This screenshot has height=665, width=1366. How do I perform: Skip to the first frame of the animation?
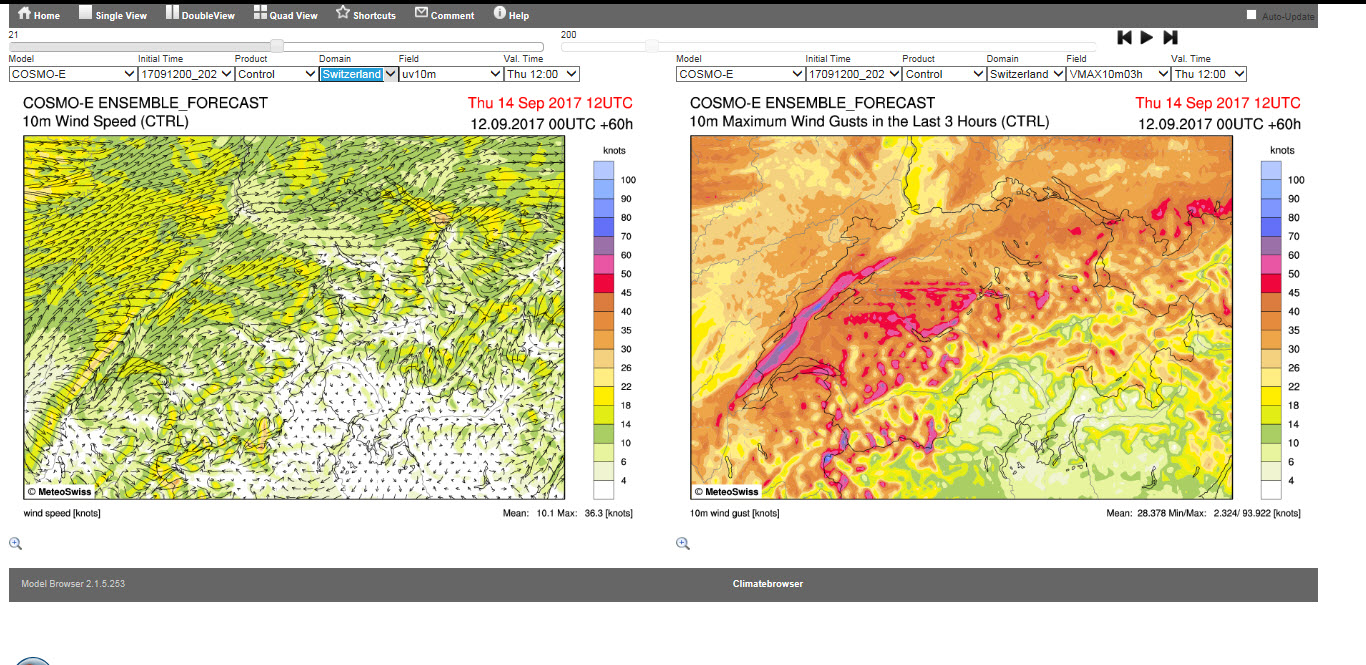click(1124, 38)
